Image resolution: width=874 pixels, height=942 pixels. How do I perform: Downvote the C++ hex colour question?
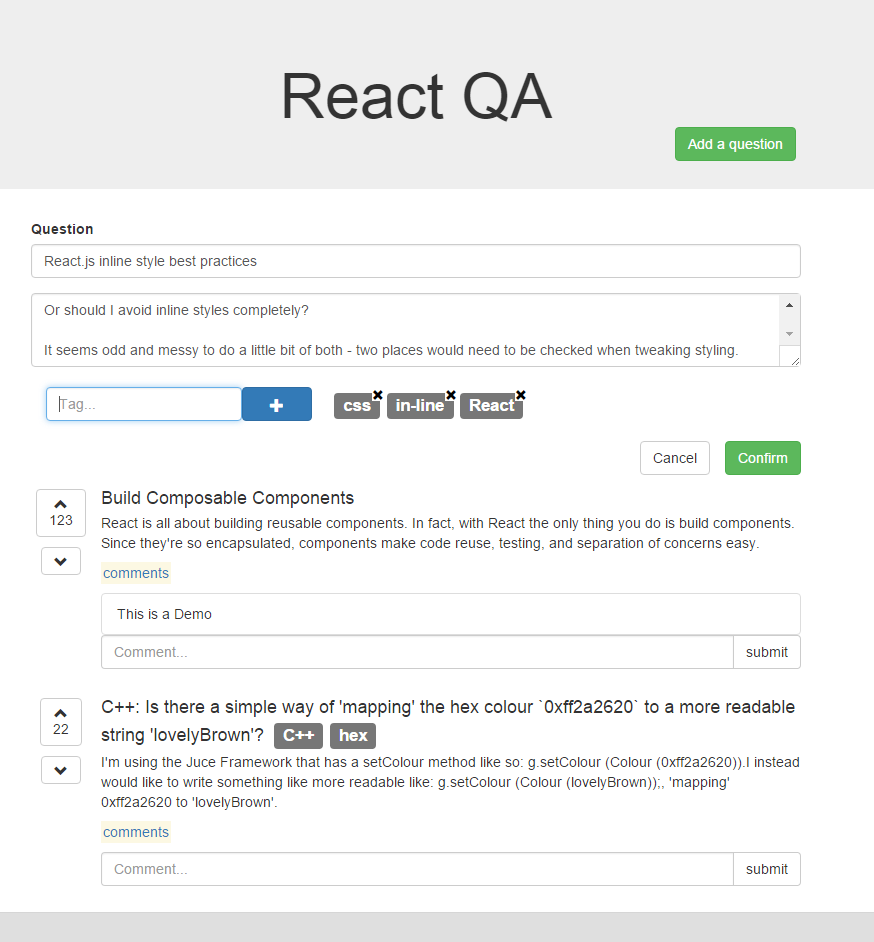(61, 770)
